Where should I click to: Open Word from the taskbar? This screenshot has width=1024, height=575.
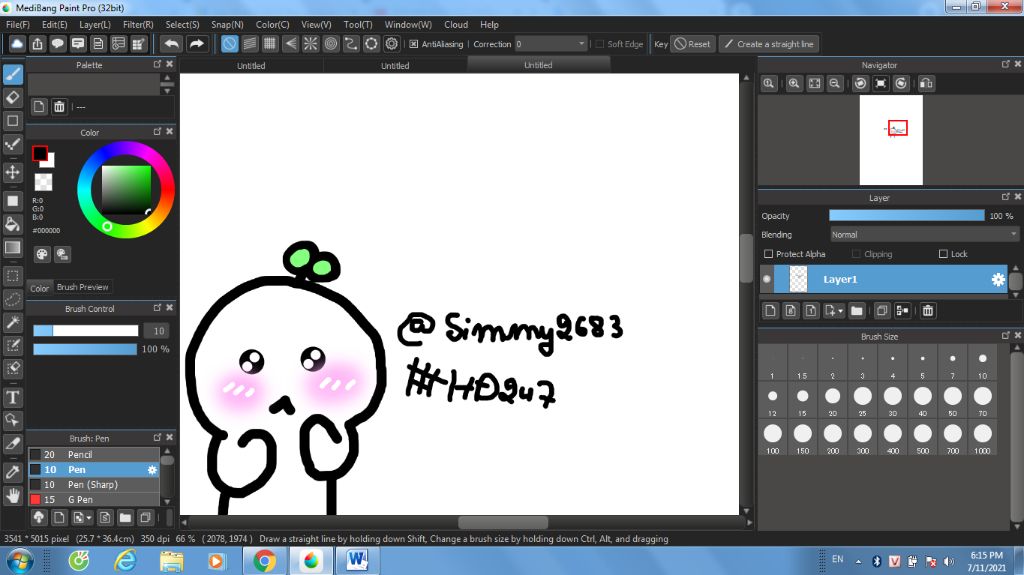tap(357, 561)
